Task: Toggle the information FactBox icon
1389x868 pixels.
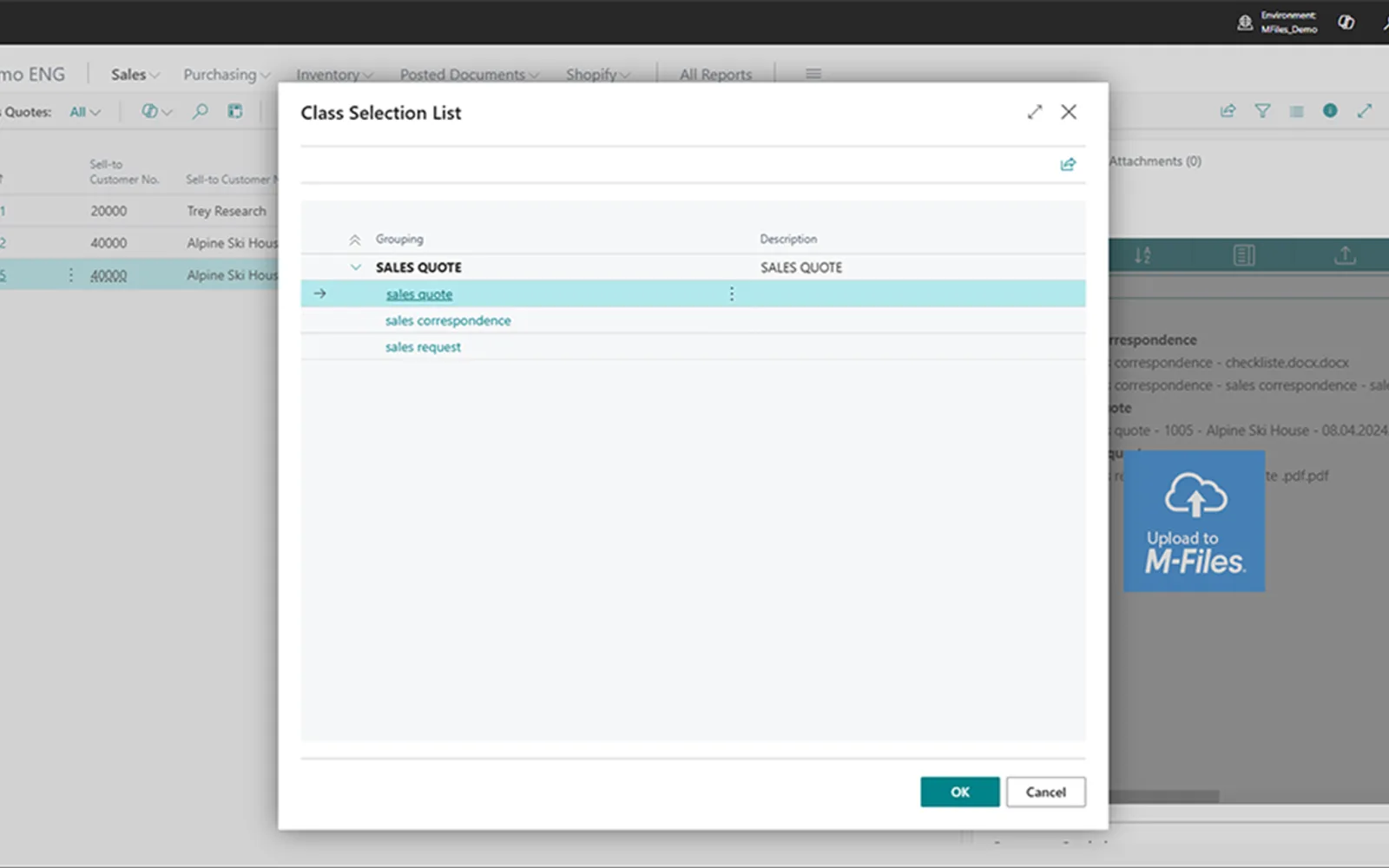Action: click(1330, 111)
